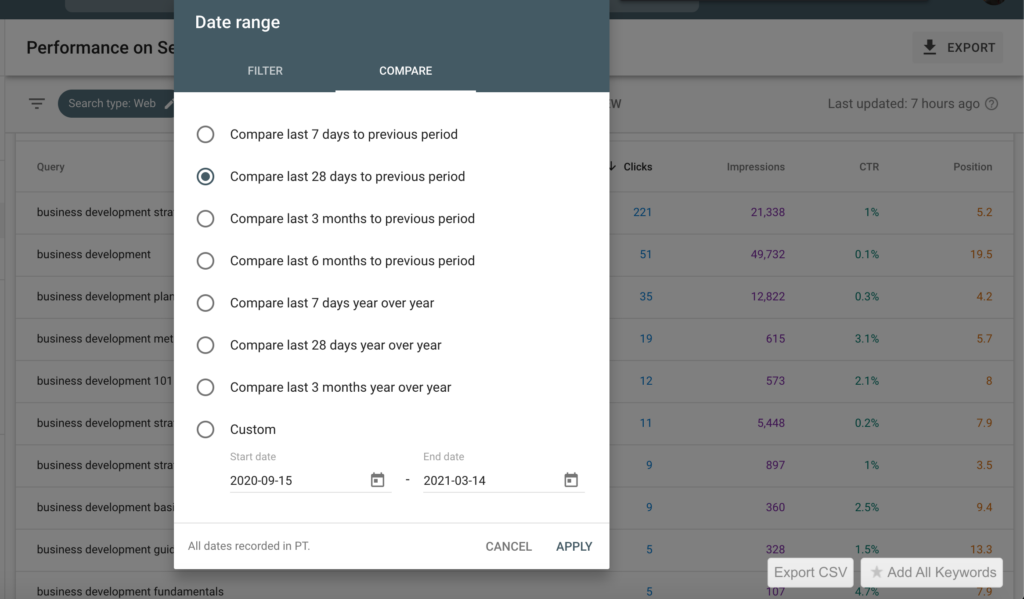
Task: Open the End date calendar picker
Action: click(x=570, y=480)
